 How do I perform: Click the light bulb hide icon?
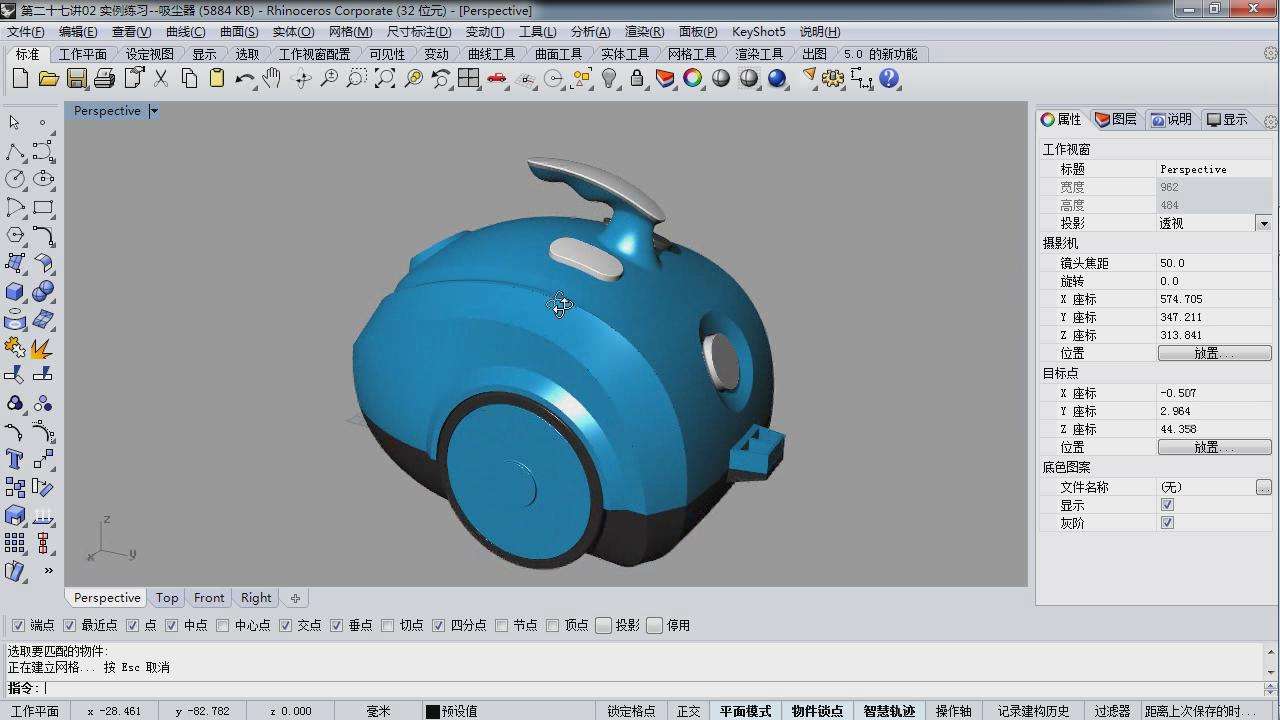click(609, 78)
